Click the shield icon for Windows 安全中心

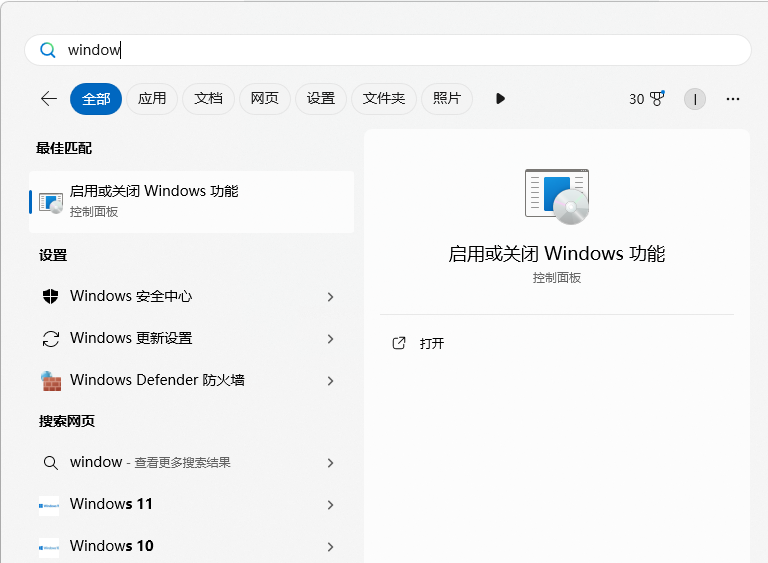50,296
